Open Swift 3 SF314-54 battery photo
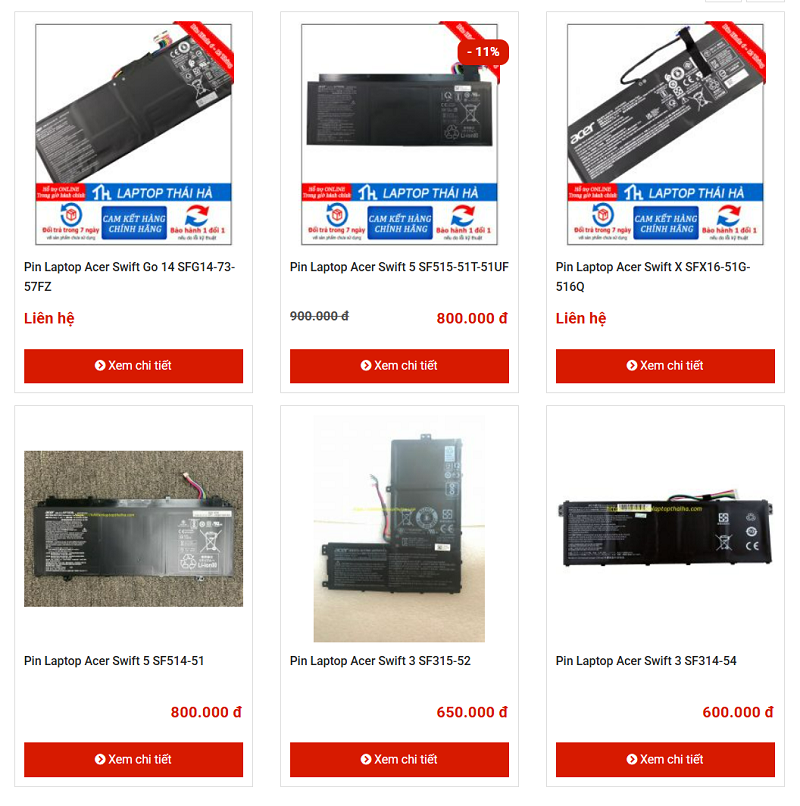 tap(665, 528)
